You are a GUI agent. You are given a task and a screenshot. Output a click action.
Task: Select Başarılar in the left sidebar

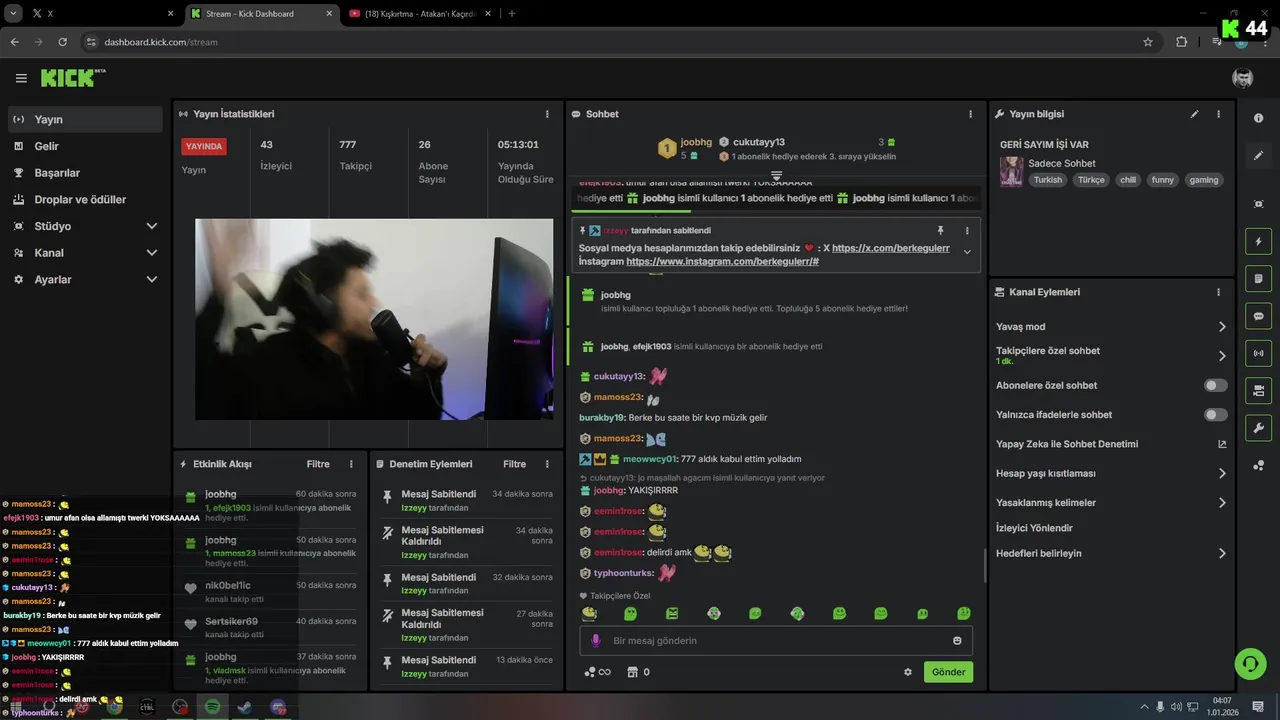(x=84, y=173)
